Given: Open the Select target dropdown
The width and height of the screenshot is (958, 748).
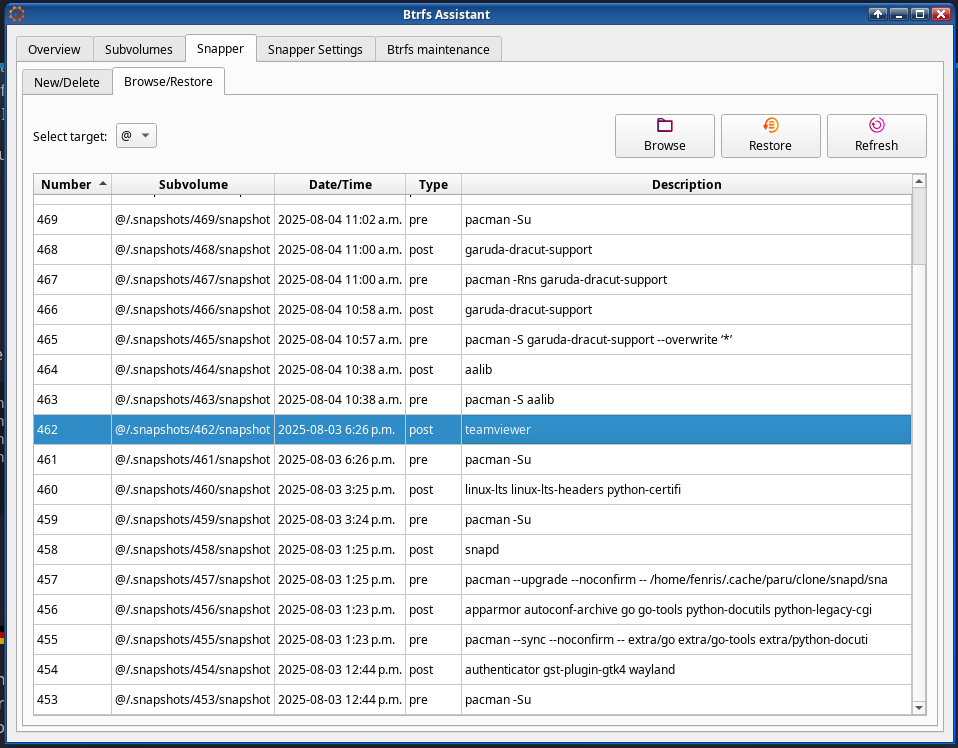Looking at the screenshot, I should [136, 136].
